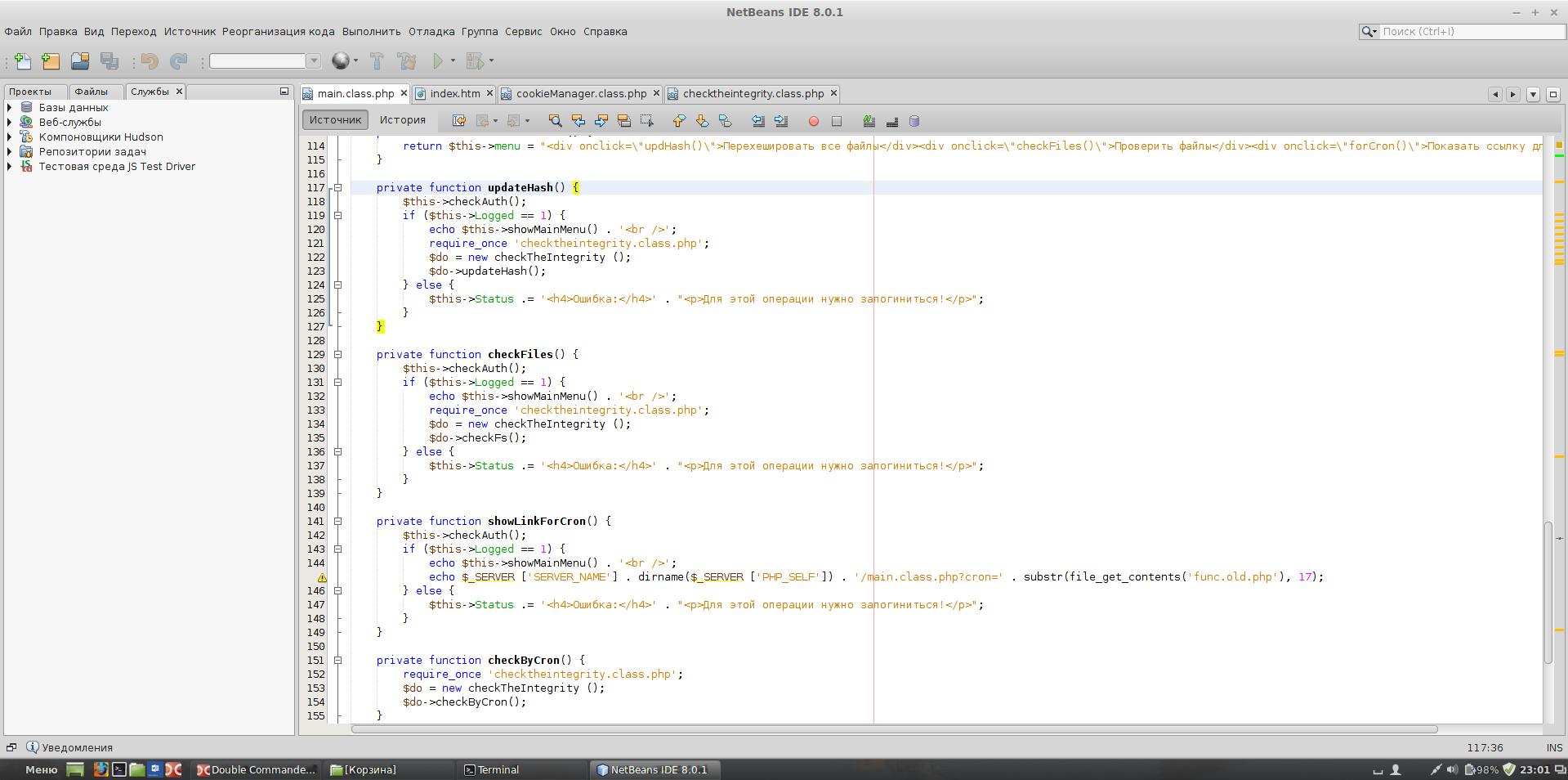Click the New File toolbar icon
1568x780 pixels.
(x=23, y=61)
